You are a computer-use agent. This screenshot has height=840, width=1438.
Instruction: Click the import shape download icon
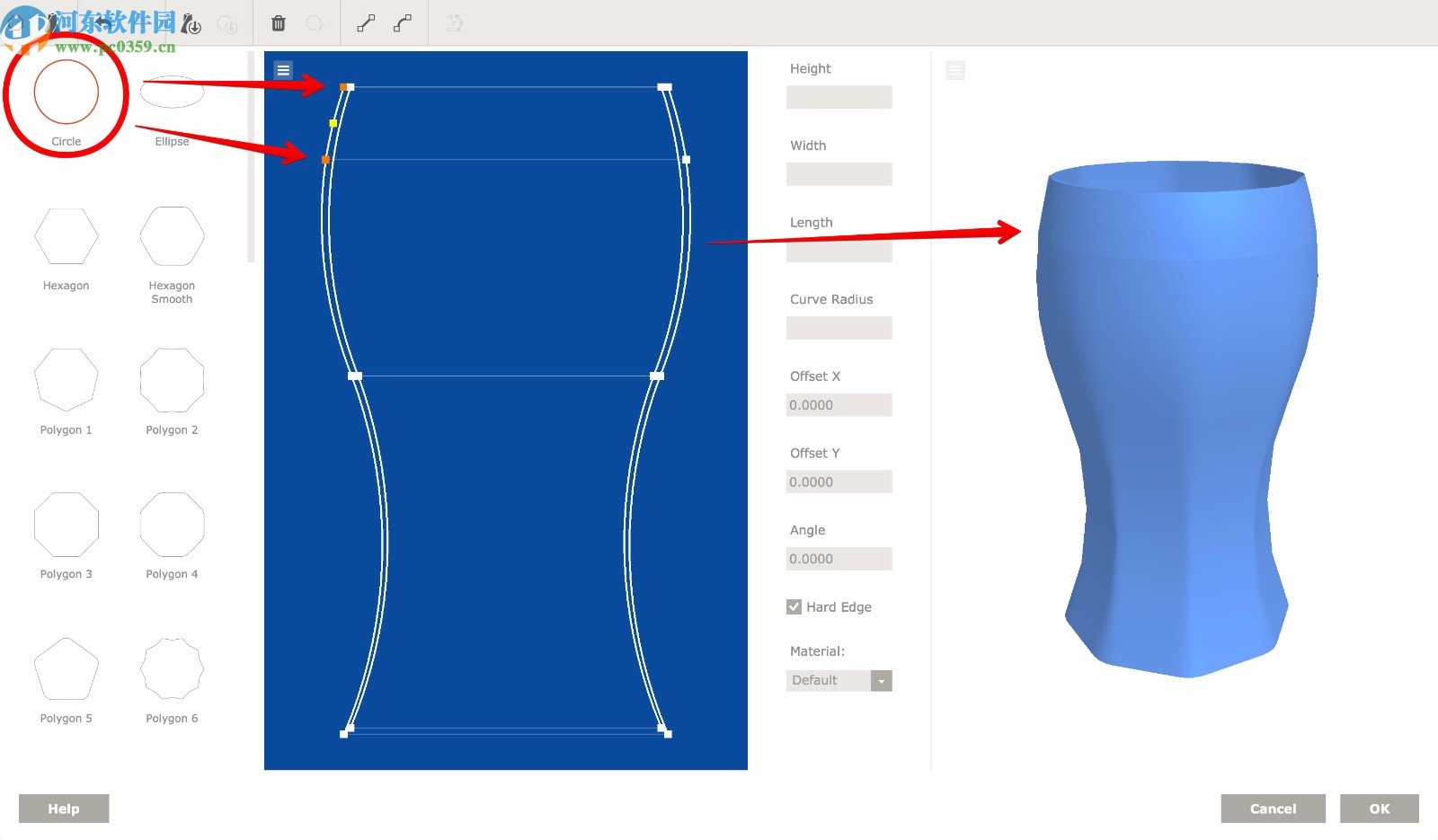pos(191,24)
